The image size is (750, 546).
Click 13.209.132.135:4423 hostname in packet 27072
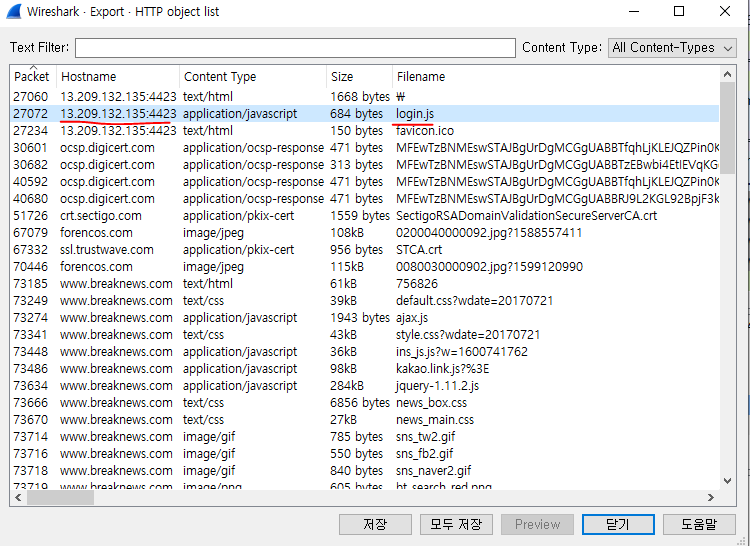tap(118, 114)
